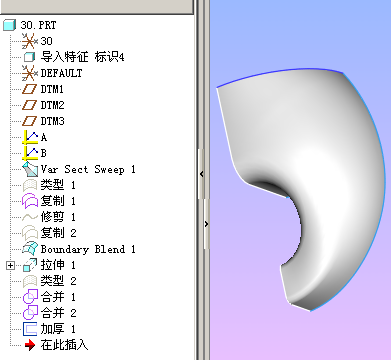Click the 复制 1 copy icon
Screen dimensions: 391x360
coord(30,201)
